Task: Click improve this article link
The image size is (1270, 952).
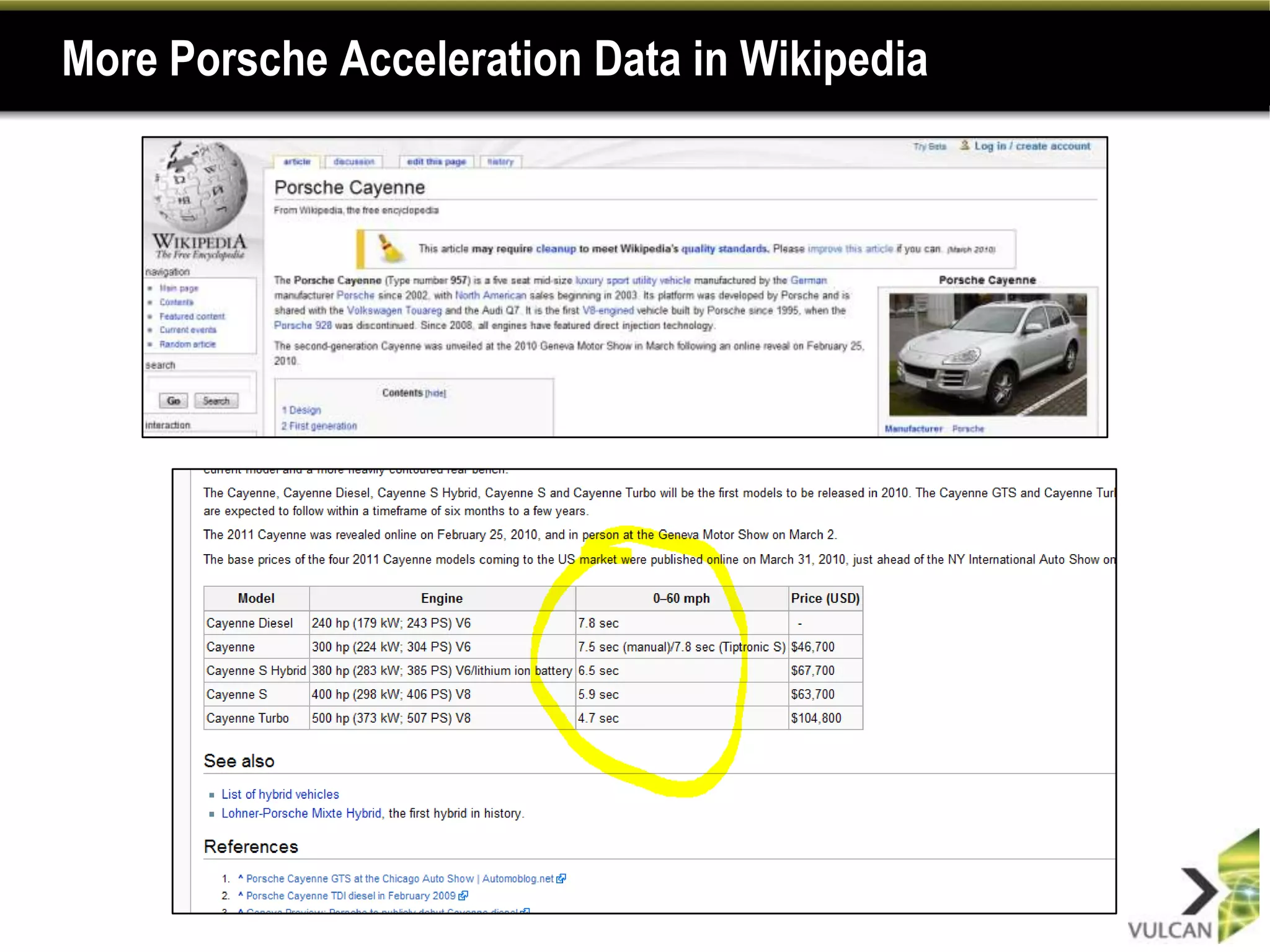Action: coord(850,249)
